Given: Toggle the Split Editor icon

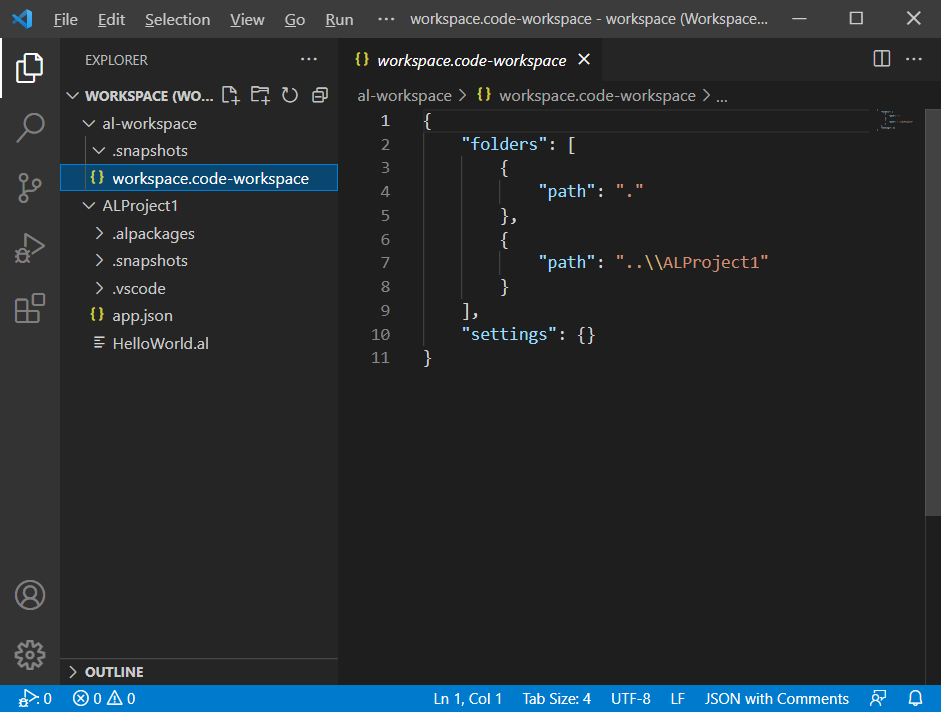Looking at the screenshot, I should click(881, 59).
